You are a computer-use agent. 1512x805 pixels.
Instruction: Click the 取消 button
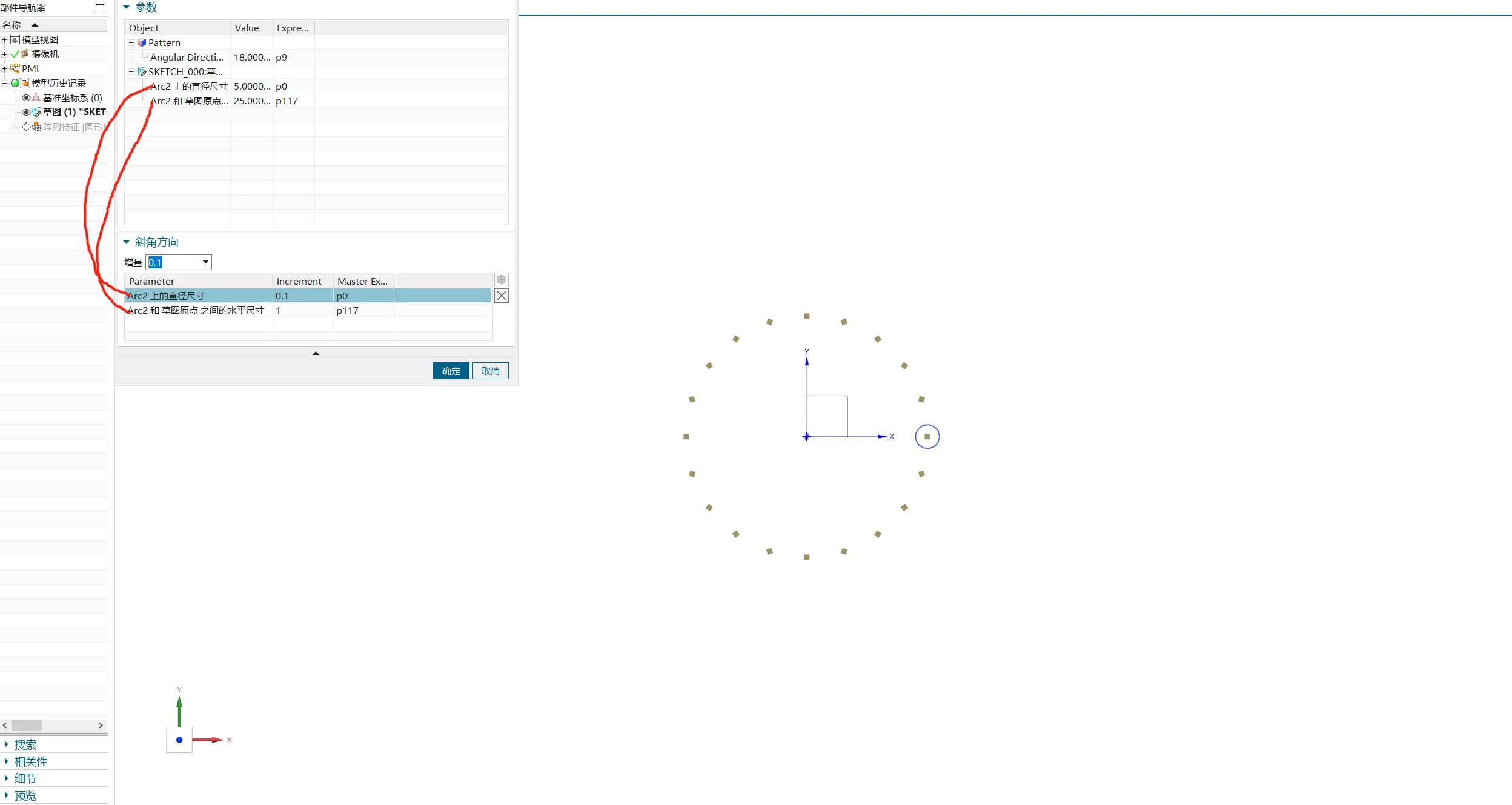point(490,371)
